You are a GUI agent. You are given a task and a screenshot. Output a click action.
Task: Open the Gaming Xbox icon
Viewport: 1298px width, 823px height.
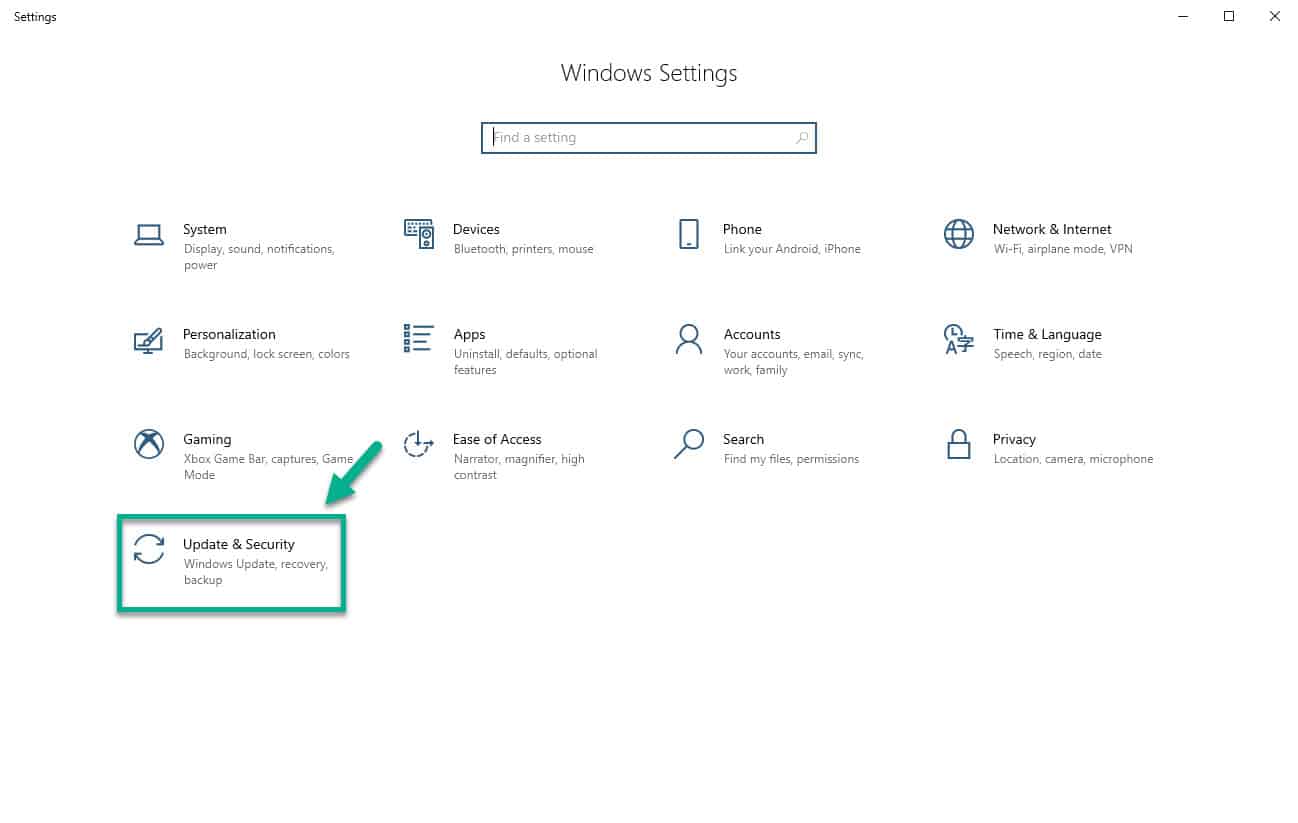tap(149, 444)
